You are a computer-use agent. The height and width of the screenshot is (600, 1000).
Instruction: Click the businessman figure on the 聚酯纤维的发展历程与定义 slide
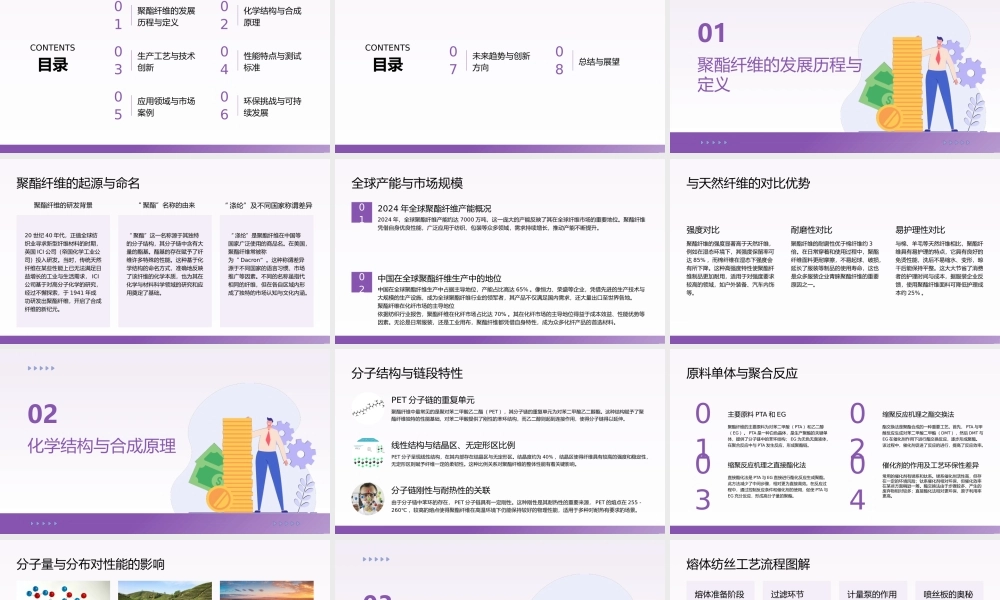tap(942, 83)
